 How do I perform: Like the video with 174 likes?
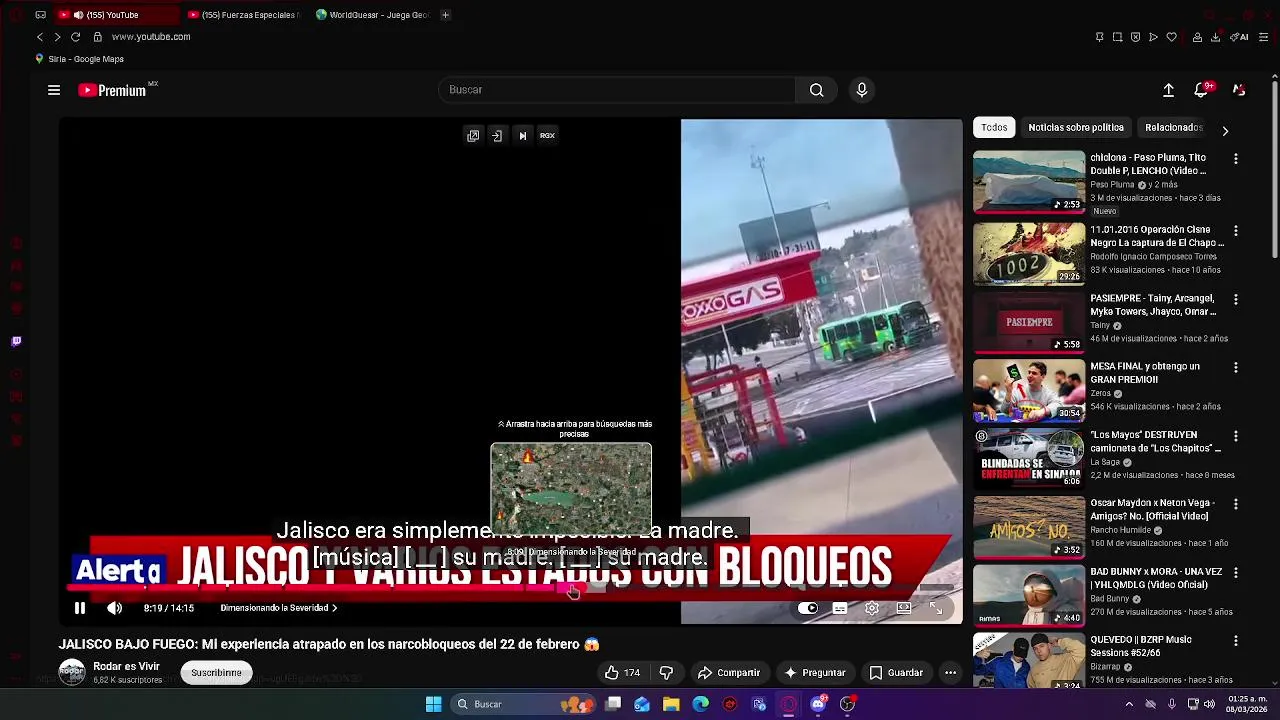(622, 673)
